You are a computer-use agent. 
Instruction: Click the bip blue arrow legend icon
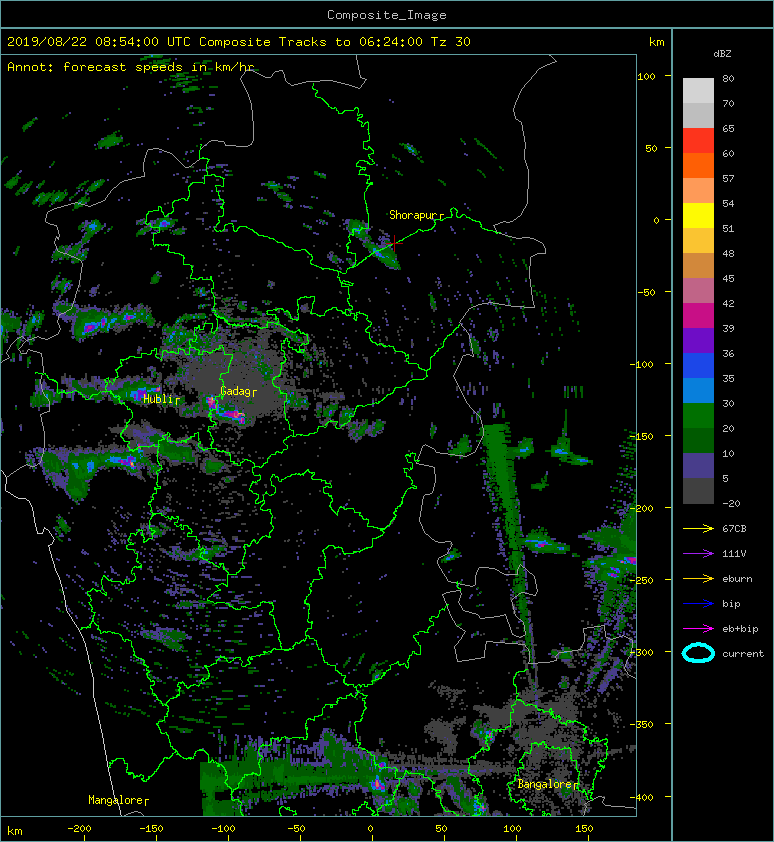698,604
